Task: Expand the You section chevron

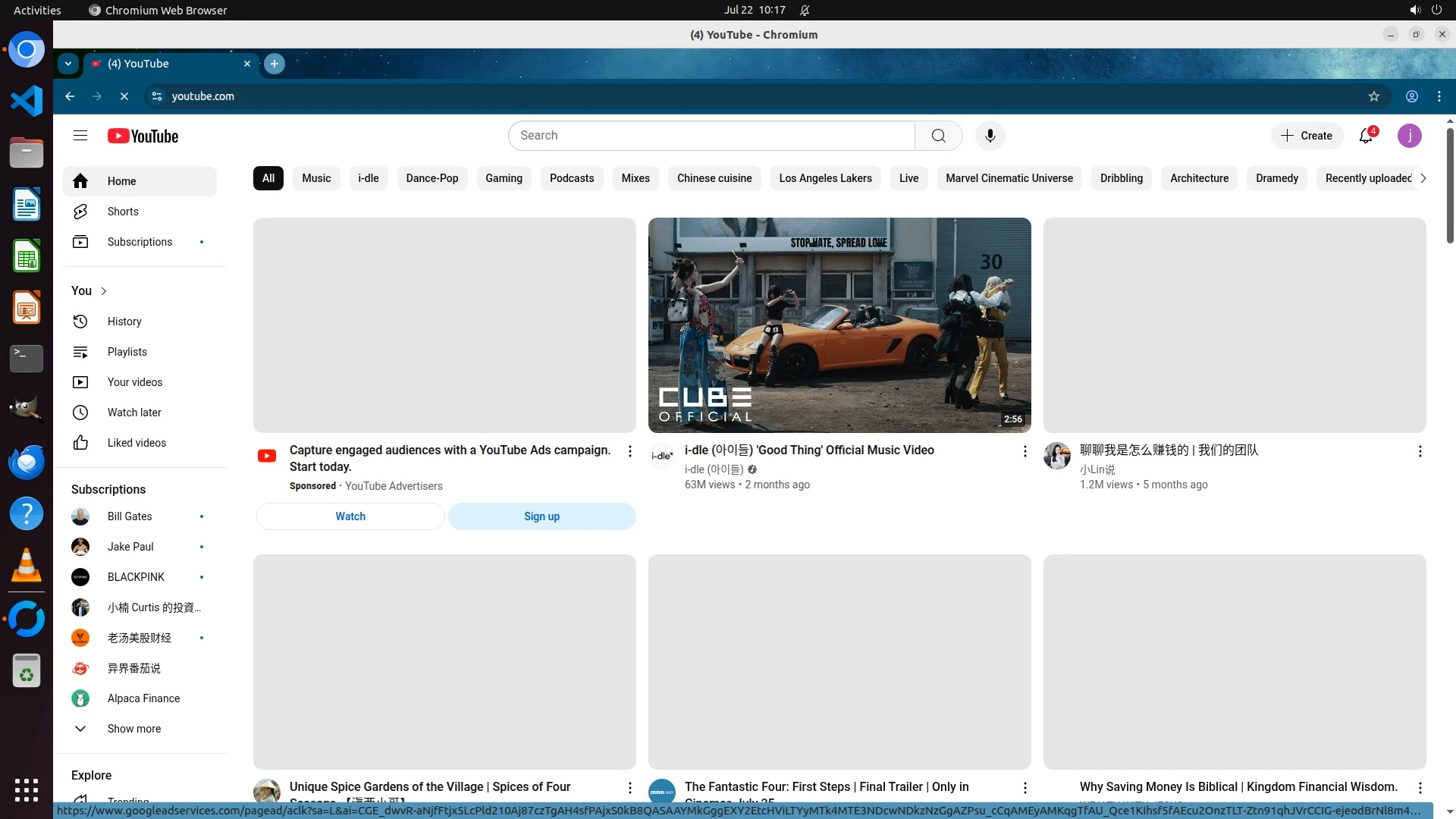Action: (x=104, y=291)
